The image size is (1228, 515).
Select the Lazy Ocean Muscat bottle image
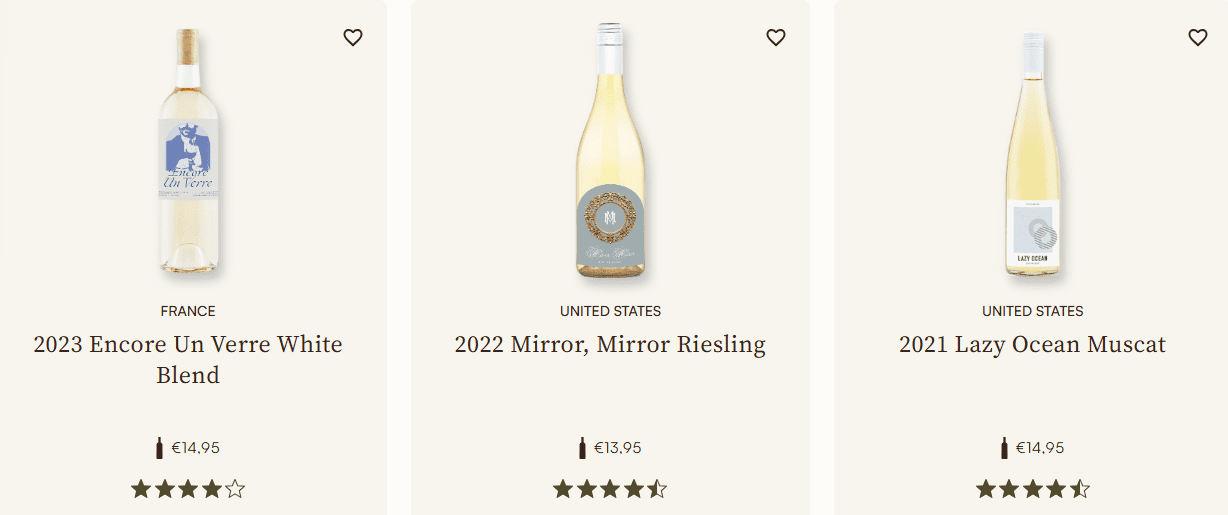coord(1033,155)
